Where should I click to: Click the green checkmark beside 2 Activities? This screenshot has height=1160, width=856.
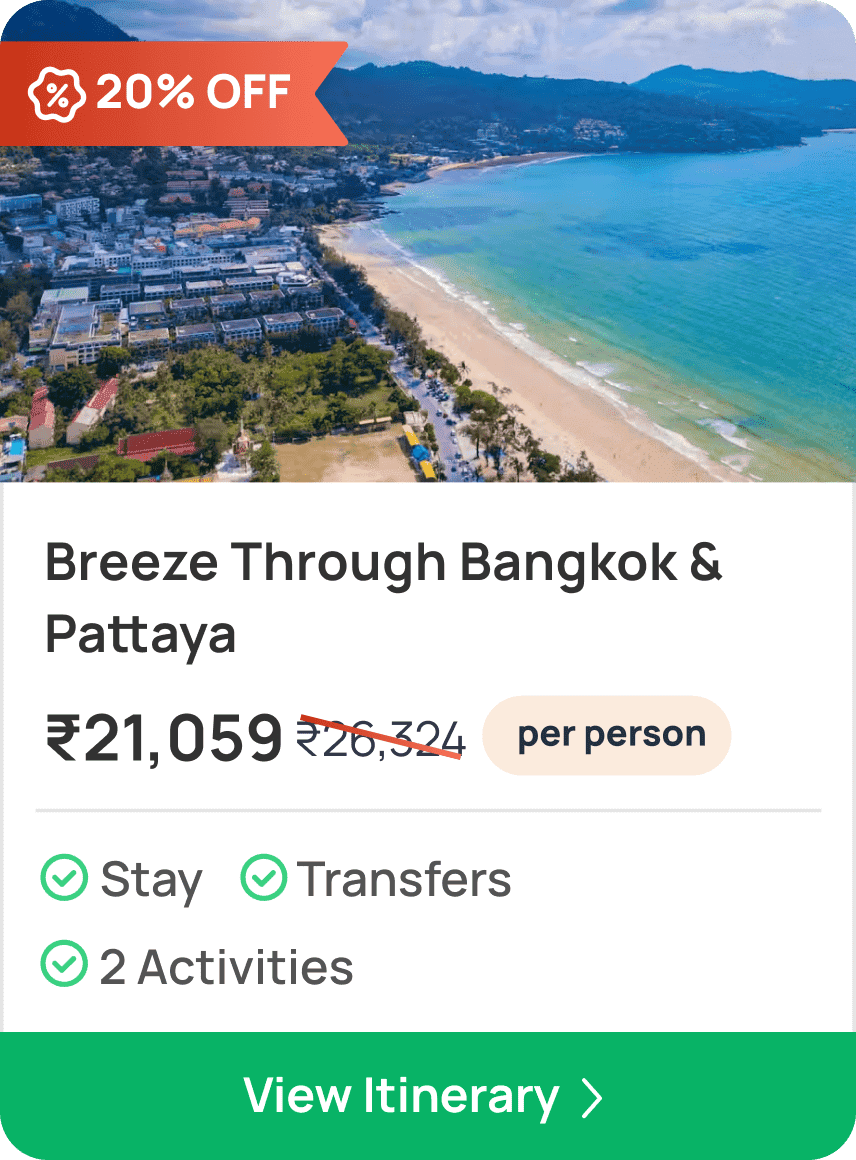pos(64,966)
